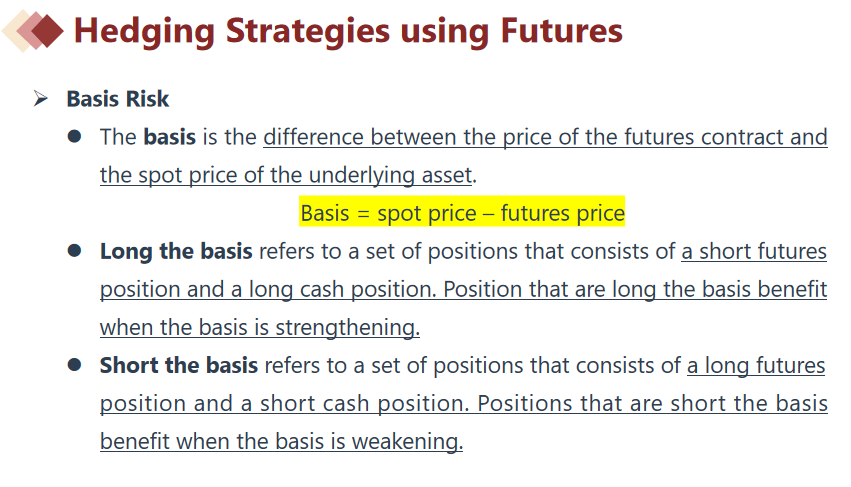Click underlined "when the basis is strengthening" text
Viewport: 851px width, 487px height.
click(x=259, y=327)
